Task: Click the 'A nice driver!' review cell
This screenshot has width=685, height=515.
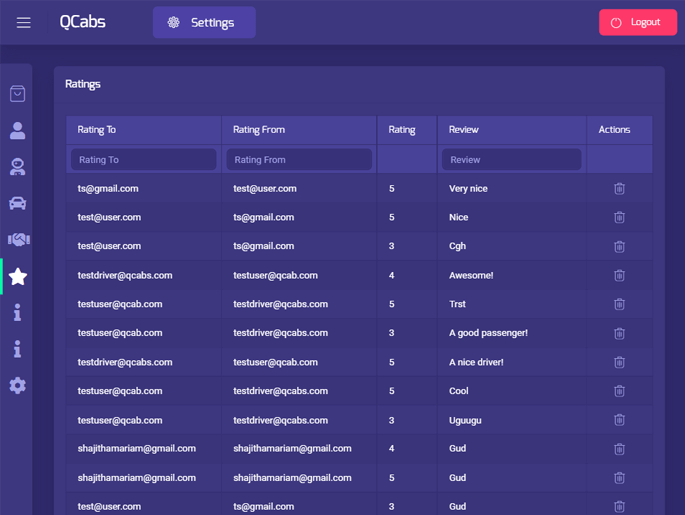Action: click(x=512, y=362)
